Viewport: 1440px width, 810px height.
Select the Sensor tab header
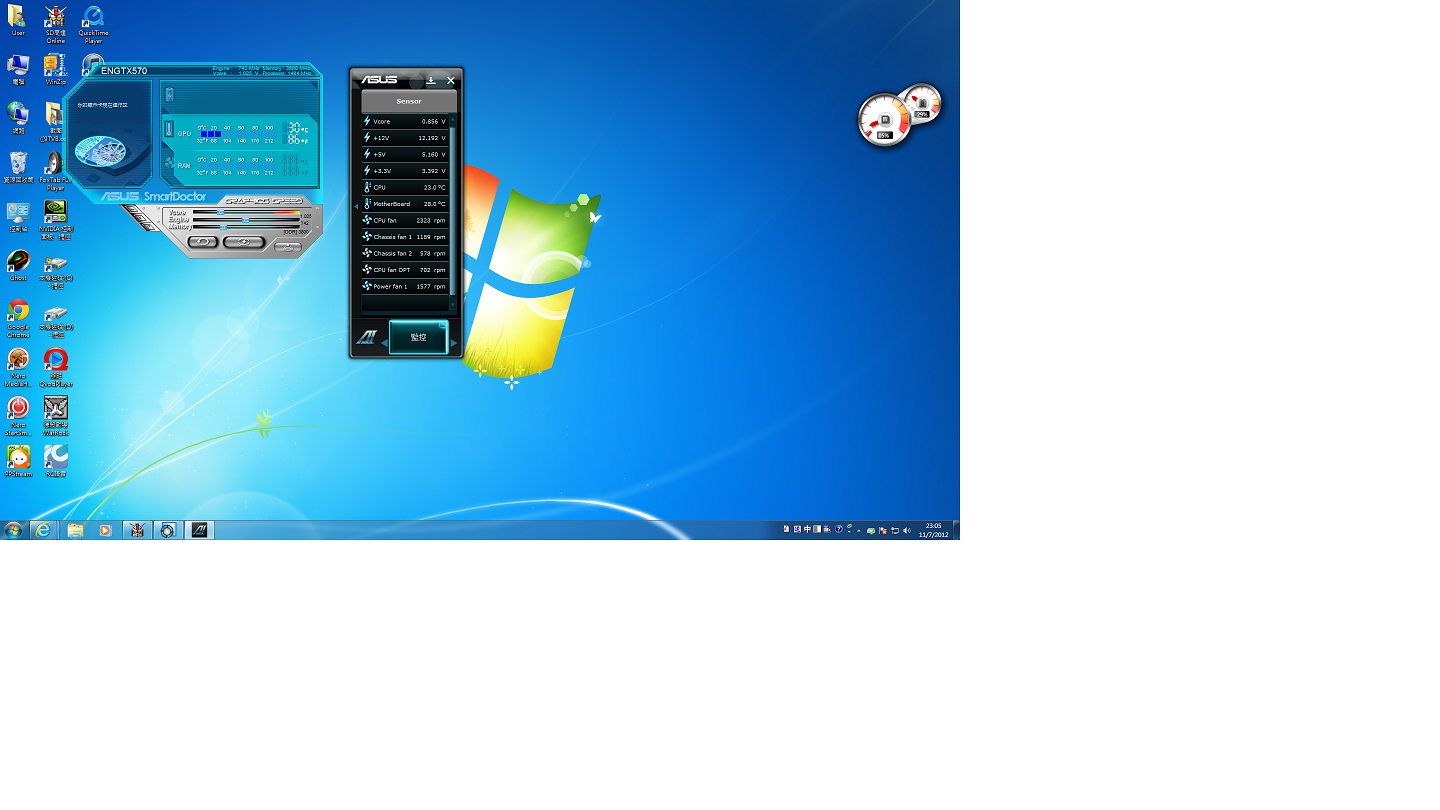pyautogui.click(x=409, y=101)
